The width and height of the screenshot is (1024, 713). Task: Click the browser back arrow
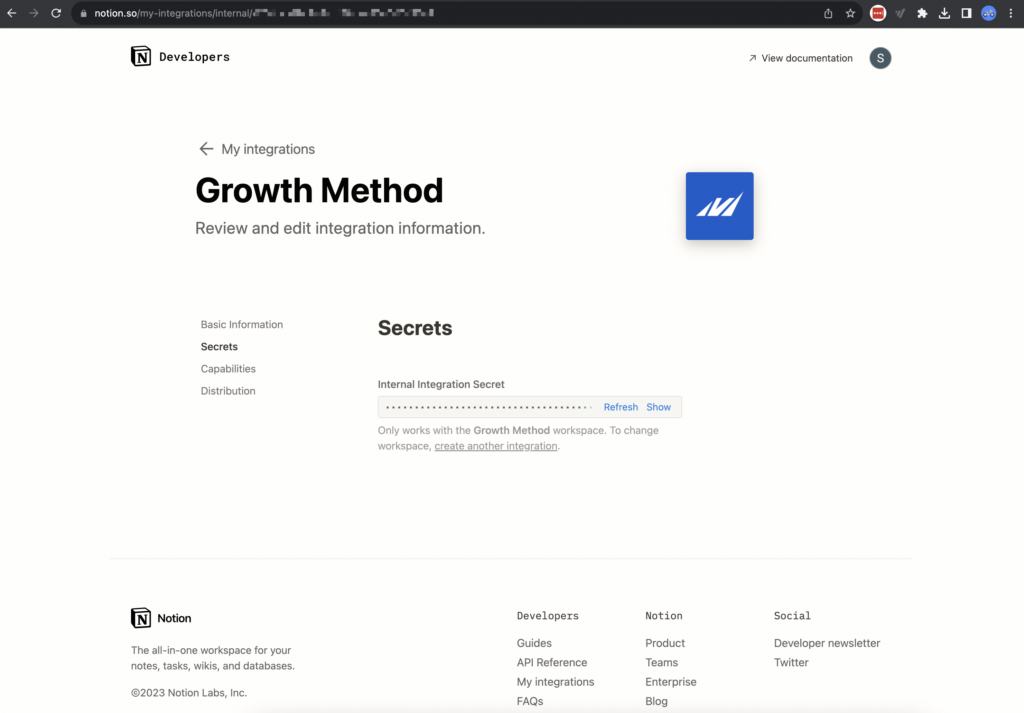(x=12, y=13)
